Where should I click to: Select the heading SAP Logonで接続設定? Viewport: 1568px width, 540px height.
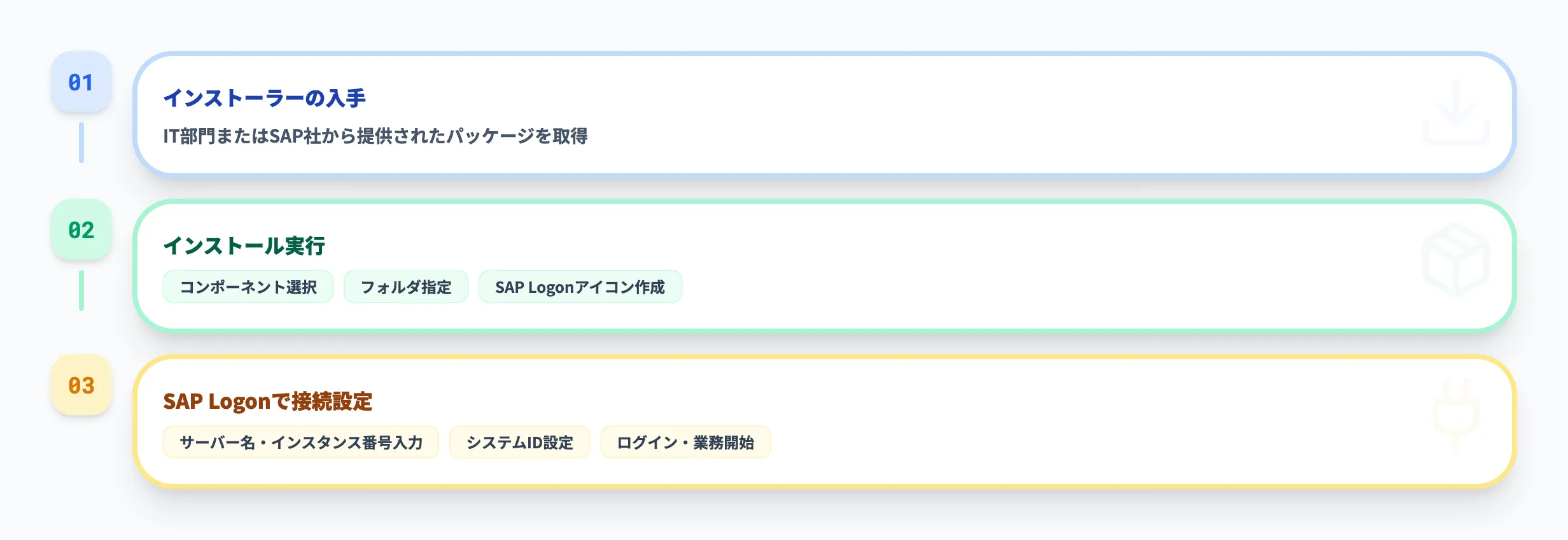267,401
